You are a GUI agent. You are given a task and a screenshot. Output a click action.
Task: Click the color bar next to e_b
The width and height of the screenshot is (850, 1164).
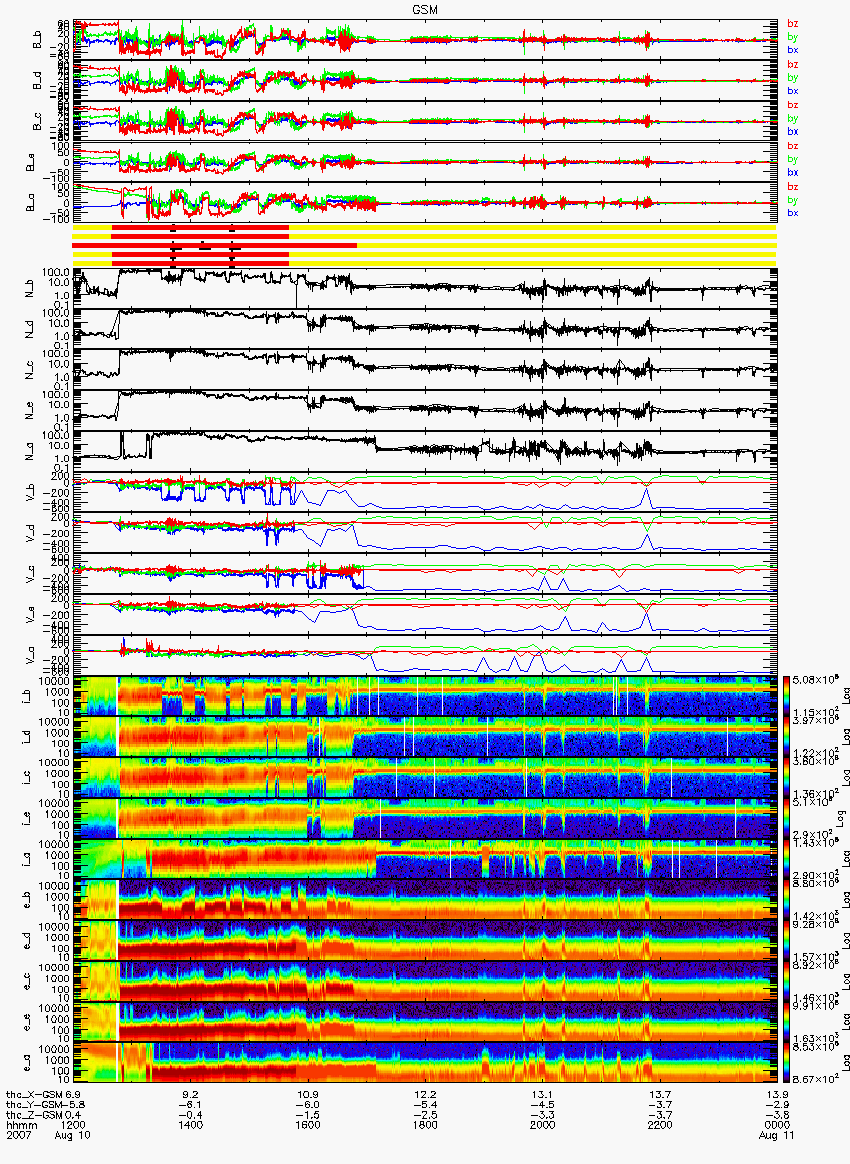tap(786, 900)
